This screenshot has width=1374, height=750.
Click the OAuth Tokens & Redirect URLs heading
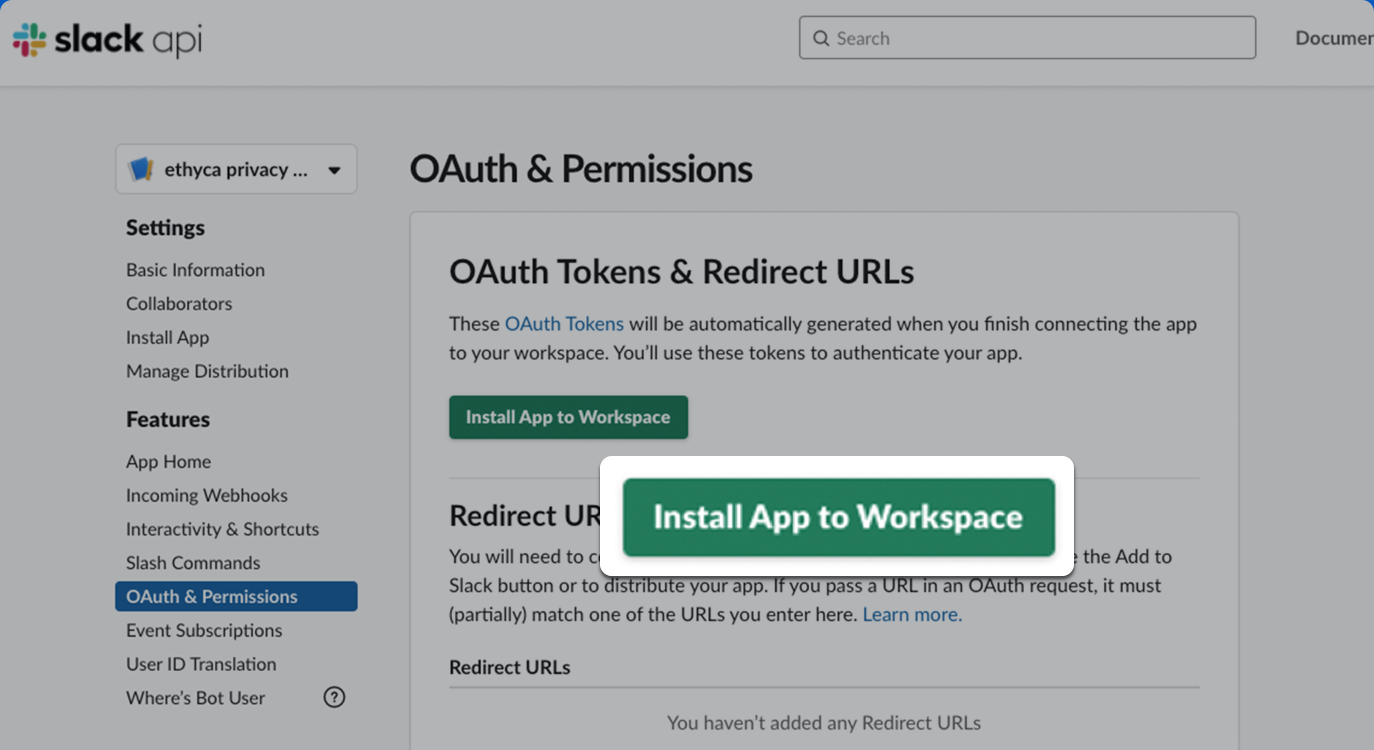pyautogui.click(x=681, y=272)
